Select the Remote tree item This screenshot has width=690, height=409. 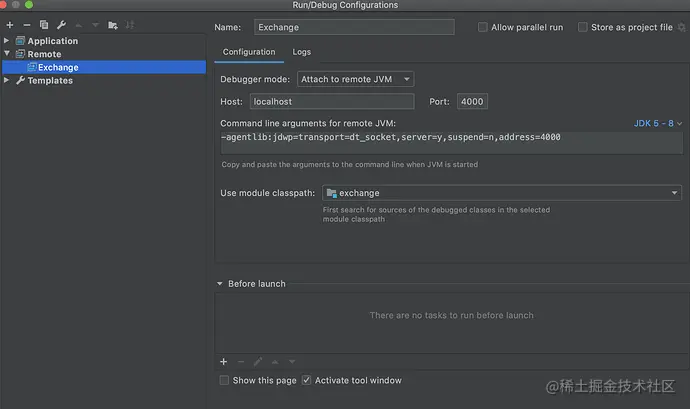coord(44,54)
